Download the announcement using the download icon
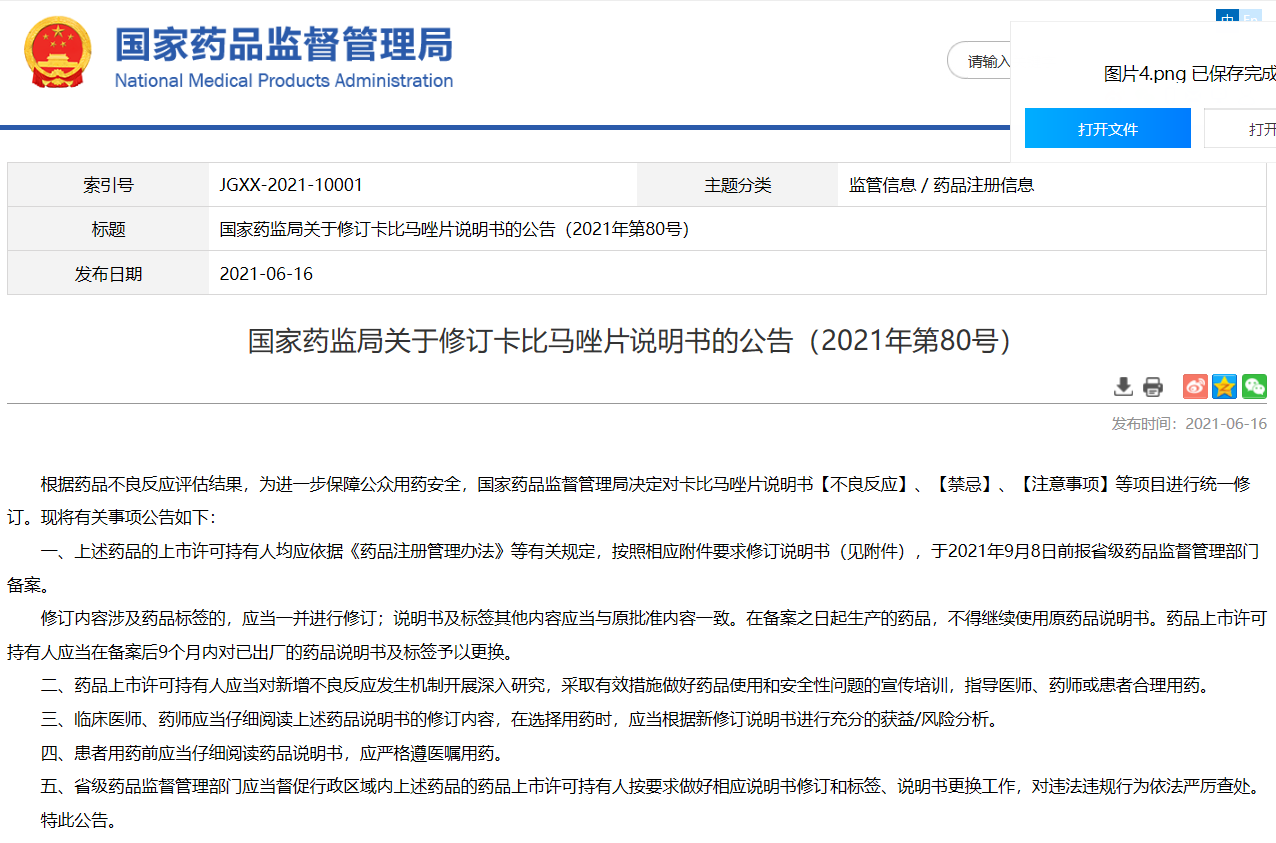This screenshot has width=1276, height=843. point(1124,387)
